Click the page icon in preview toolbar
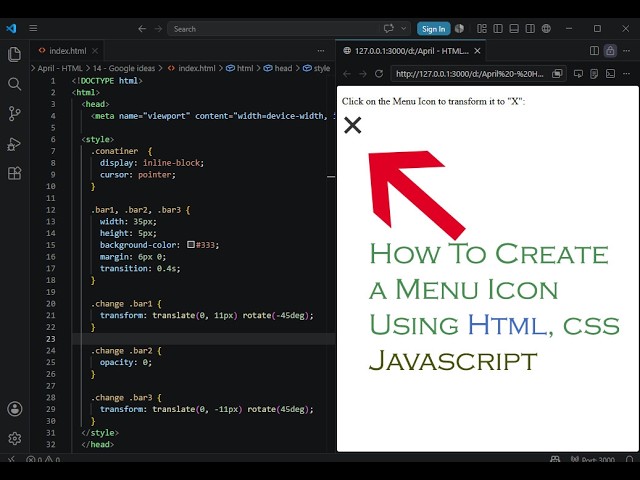The height and width of the screenshot is (480, 640). [594, 74]
